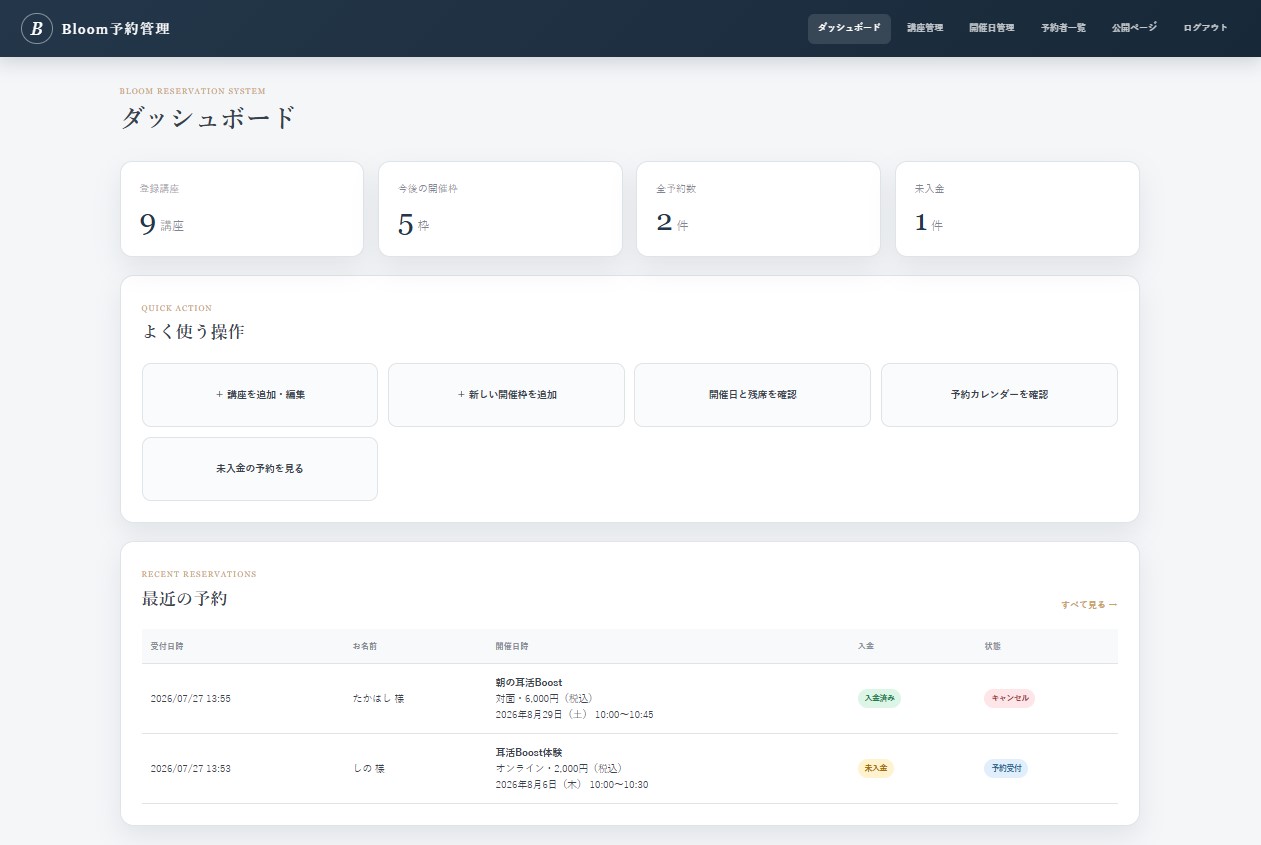This screenshot has width=1261, height=845.
Task: Click the timestamp 2026/07/27 13:55
Action: point(190,698)
